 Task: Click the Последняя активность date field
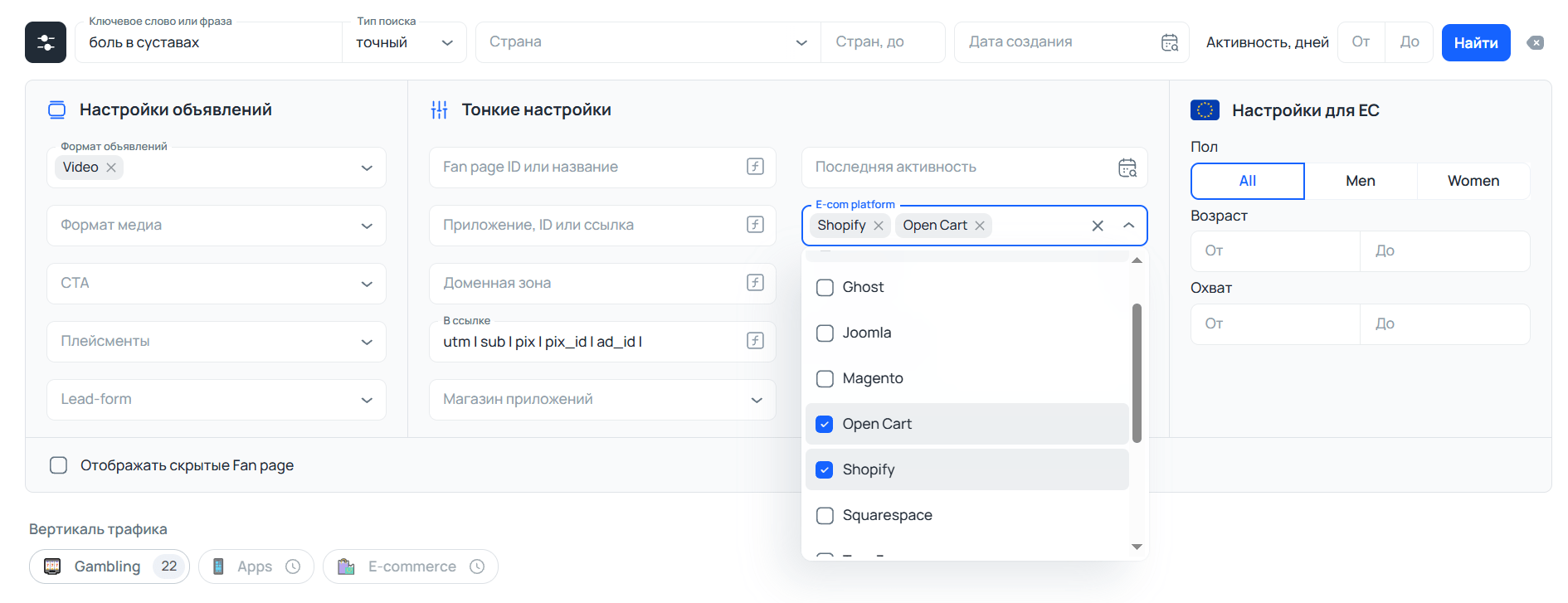click(975, 168)
